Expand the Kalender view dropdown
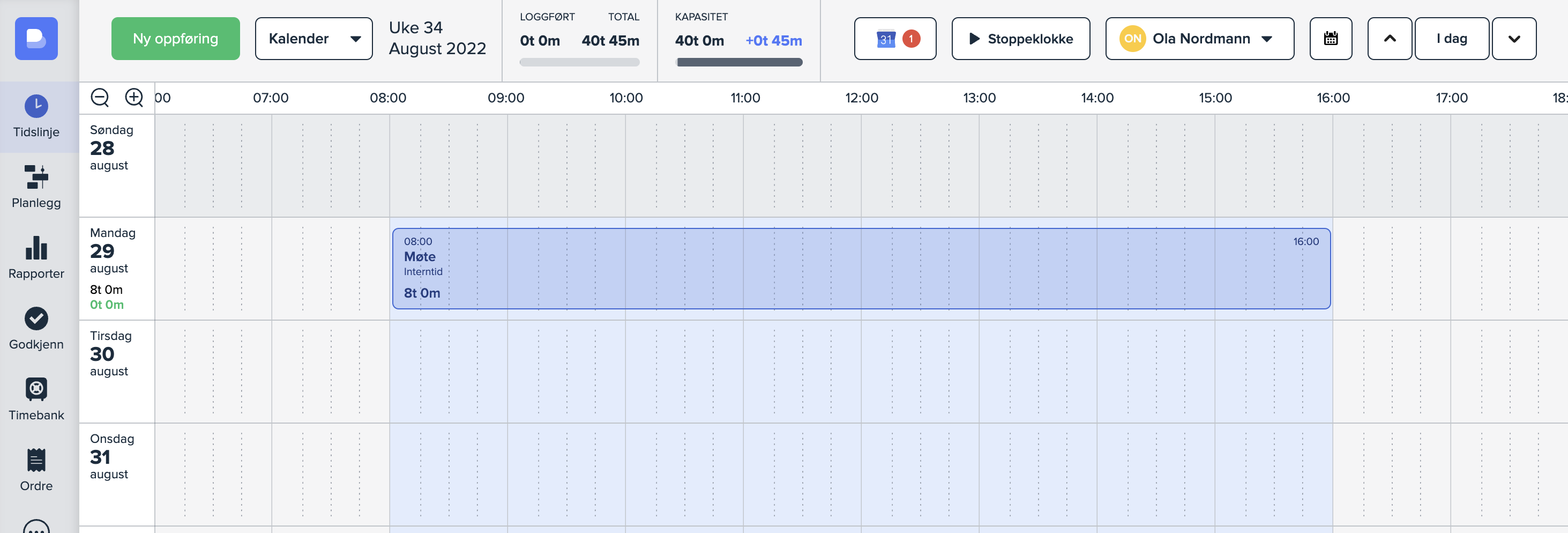This screenshot has height=533, width=1568. 313,39
